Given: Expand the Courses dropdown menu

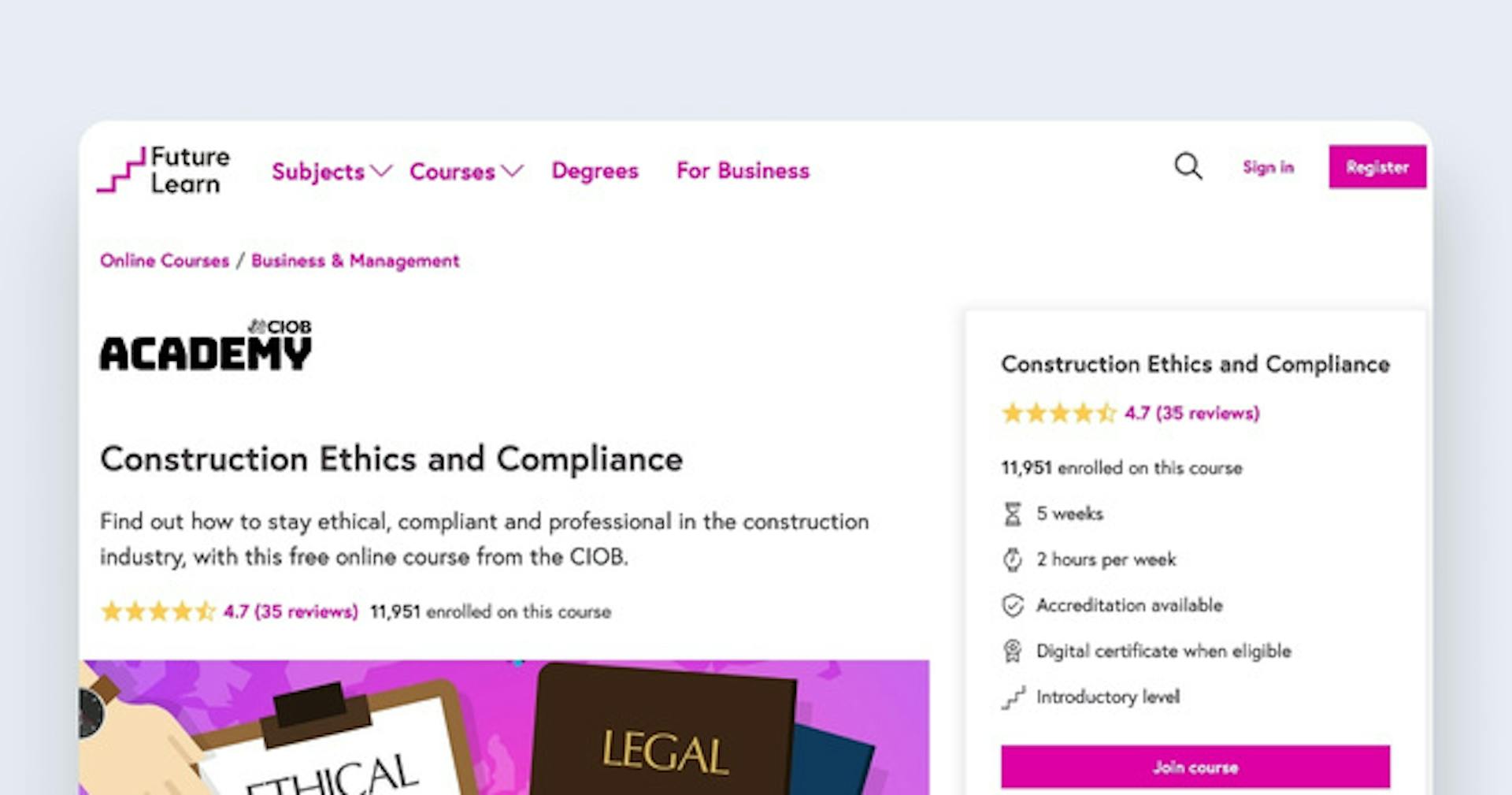Looking at the screenshot, I should coord(465,171).
